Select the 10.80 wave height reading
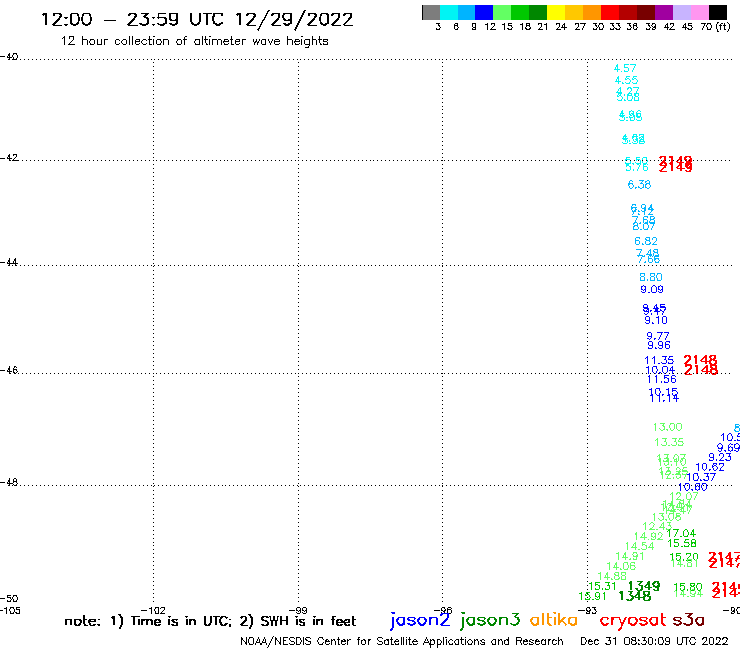Viewport: 740px width, 650px height. point(693,487)
